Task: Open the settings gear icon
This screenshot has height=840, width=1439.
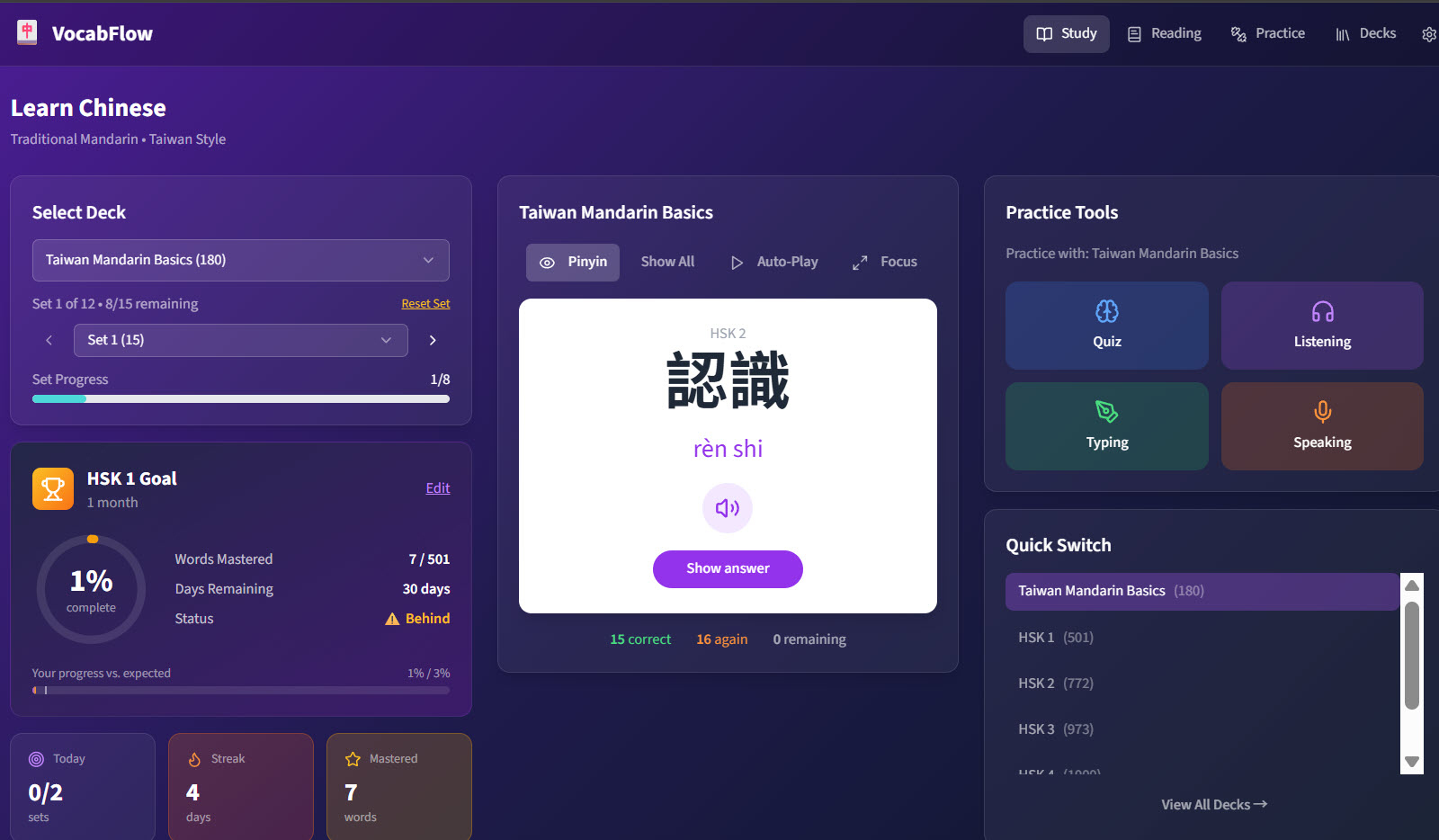Action: pyautogui.click(x=1429, y=33)
